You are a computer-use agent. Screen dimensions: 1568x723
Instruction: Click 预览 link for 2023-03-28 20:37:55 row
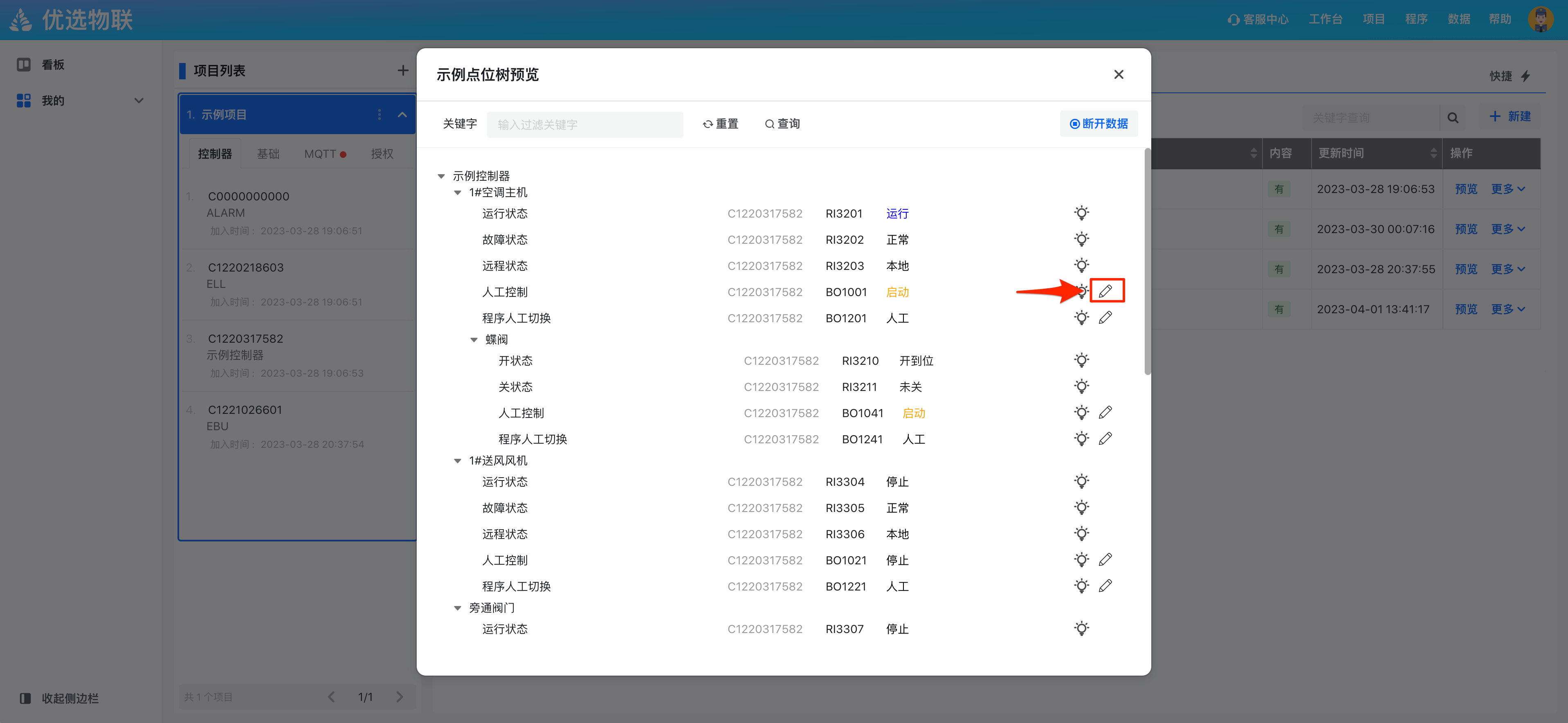1466,269
